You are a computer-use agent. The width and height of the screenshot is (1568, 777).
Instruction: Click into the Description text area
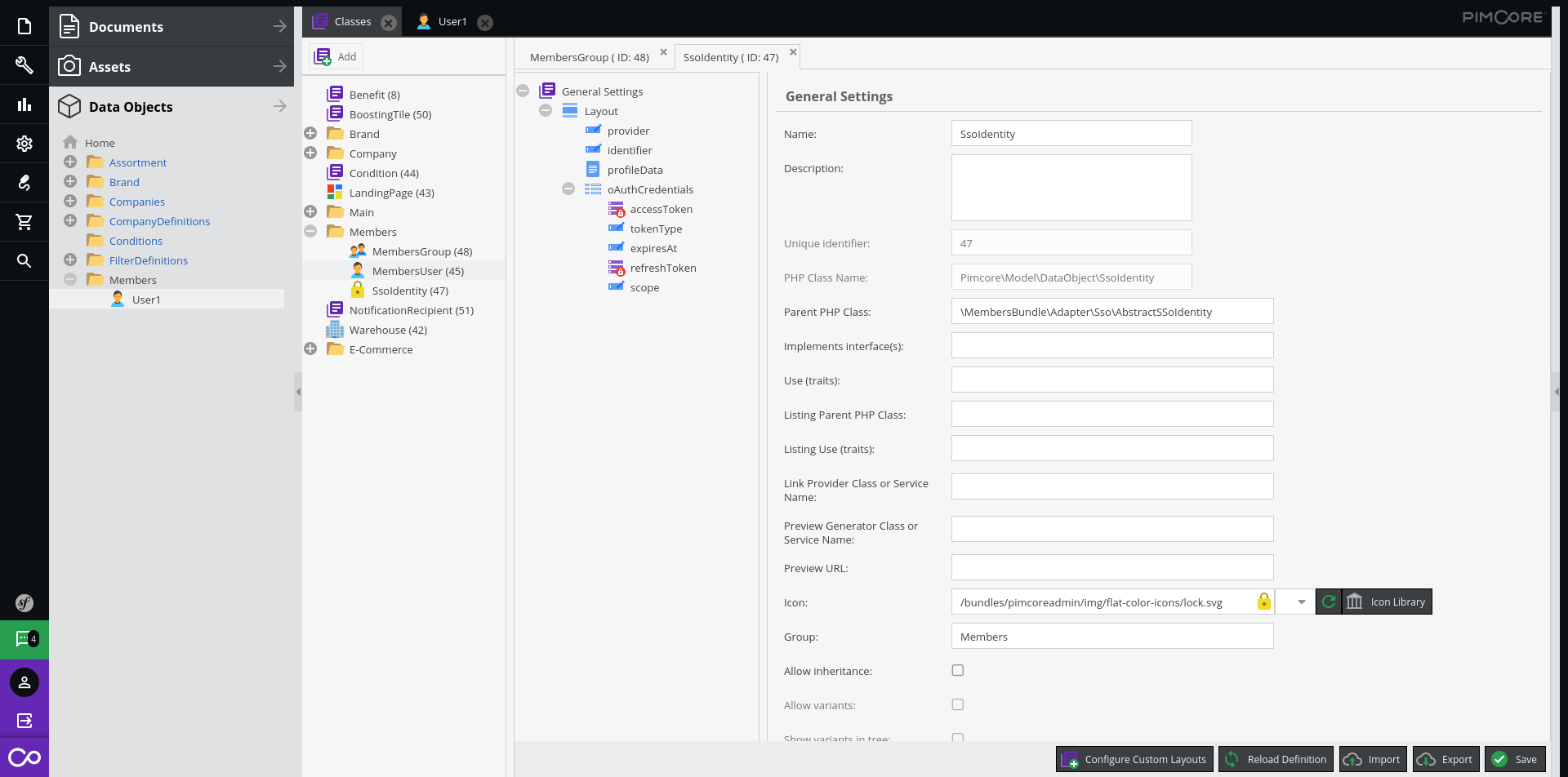coord(1071,188)
